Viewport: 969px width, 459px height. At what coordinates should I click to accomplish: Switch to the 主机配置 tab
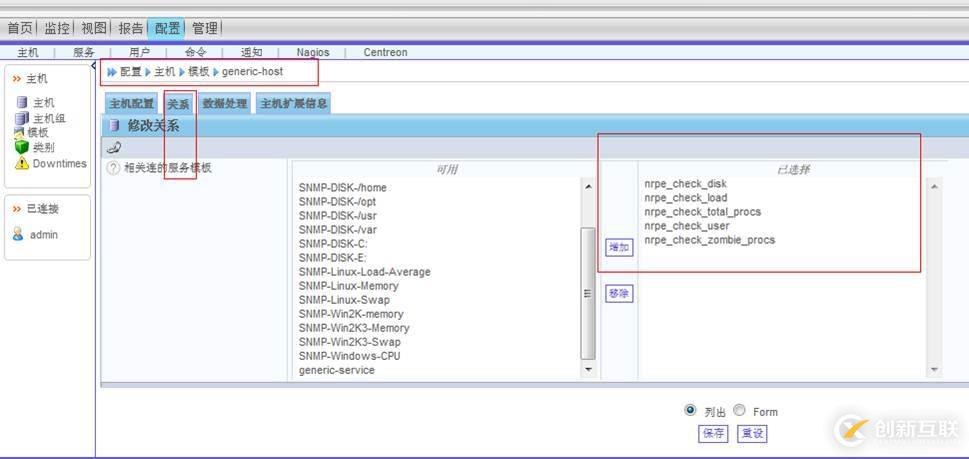(131, 103)
